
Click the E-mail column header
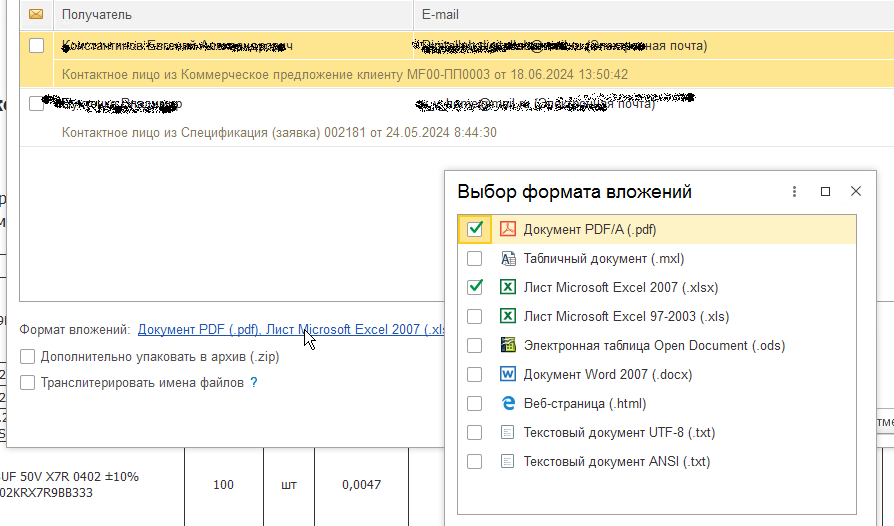pyautogui.click(x=440, y=15)
